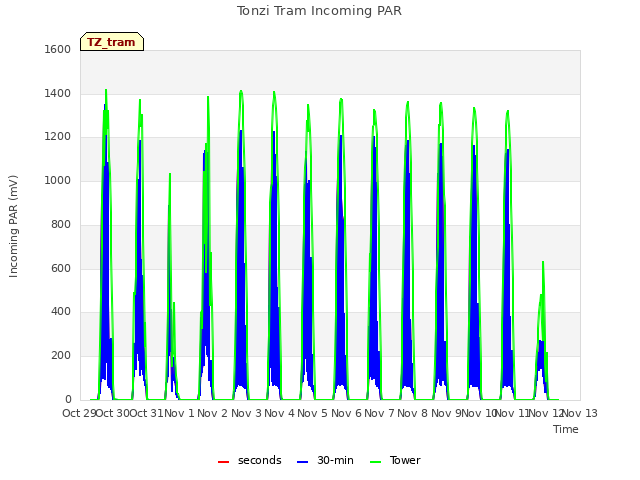This screenshot has height=480, width=640.
Task: Toggle the Tower legend entry
Action: pyautogui.click(x=395, y=460)
